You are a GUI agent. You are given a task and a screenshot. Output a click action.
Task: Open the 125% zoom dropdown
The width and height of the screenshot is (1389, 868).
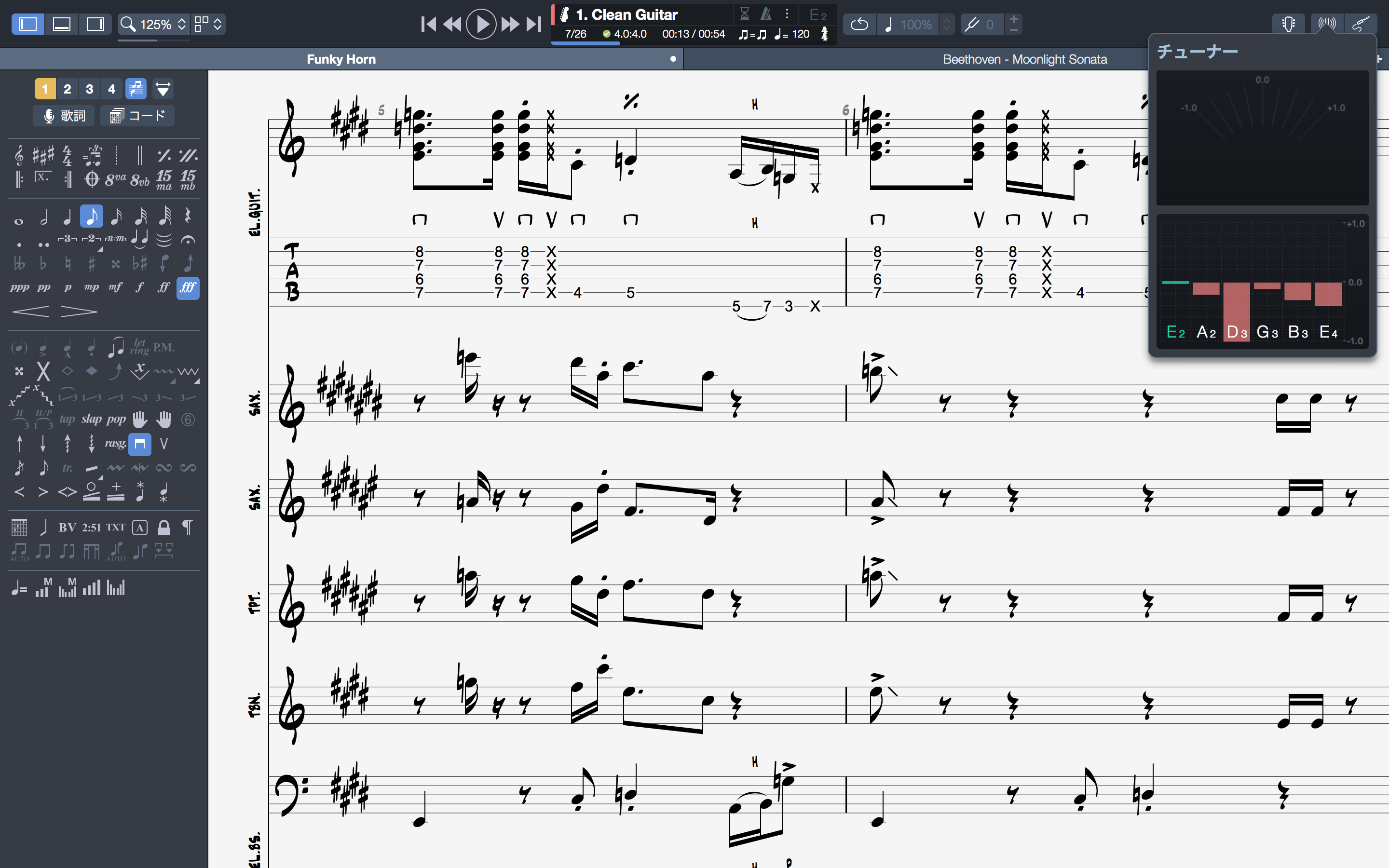point(154,24)
